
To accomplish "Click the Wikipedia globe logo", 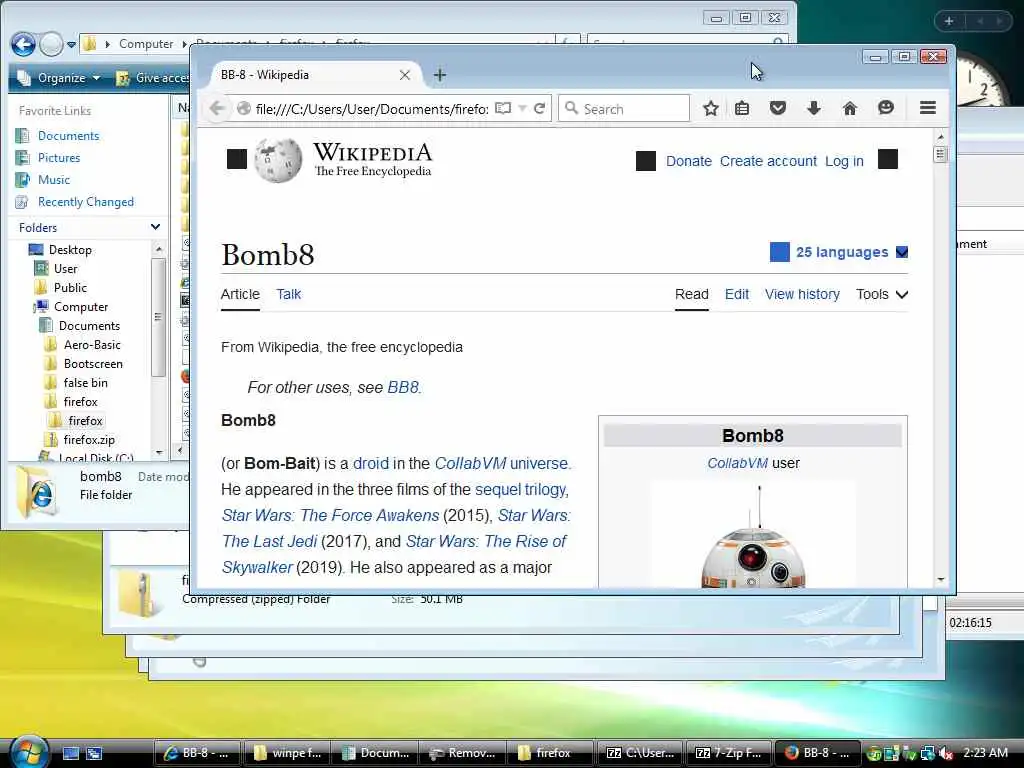I will coord(278,160).
